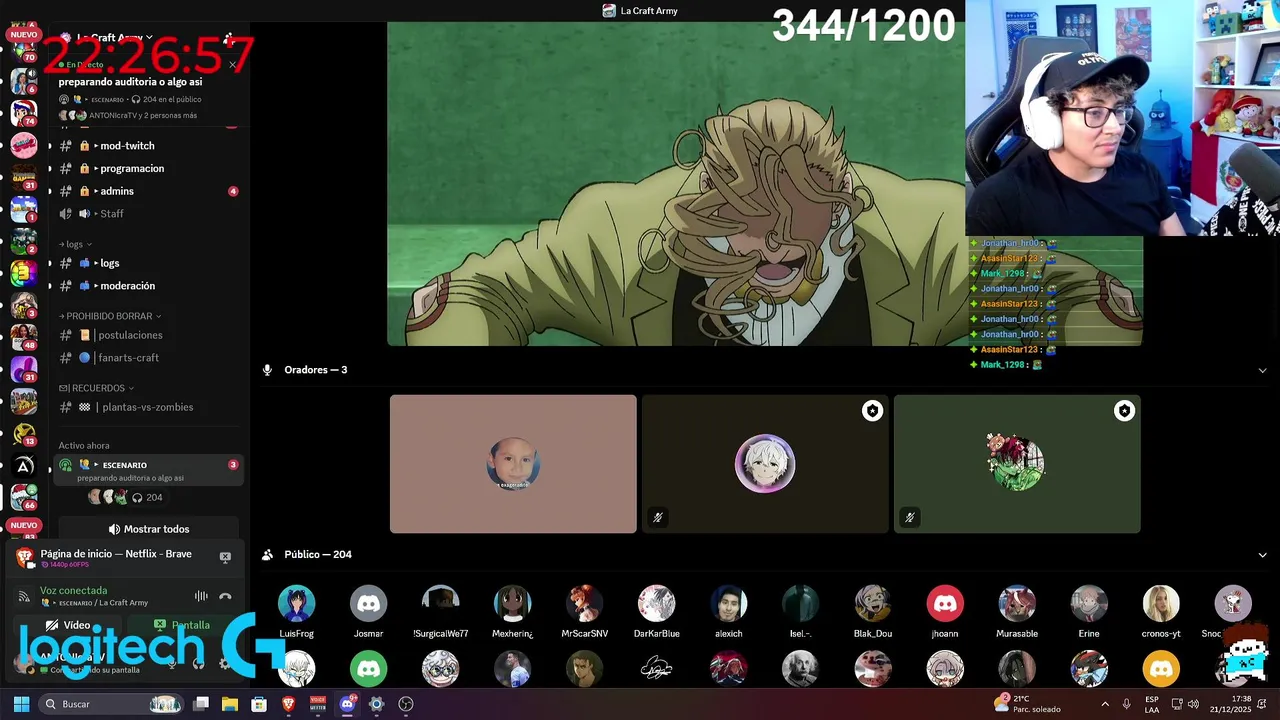The width and height of the screenshot is (1280, 720).
Task: Collapse the PROHIBIDO BORRAR category
Action: click(x=110, y=316)
